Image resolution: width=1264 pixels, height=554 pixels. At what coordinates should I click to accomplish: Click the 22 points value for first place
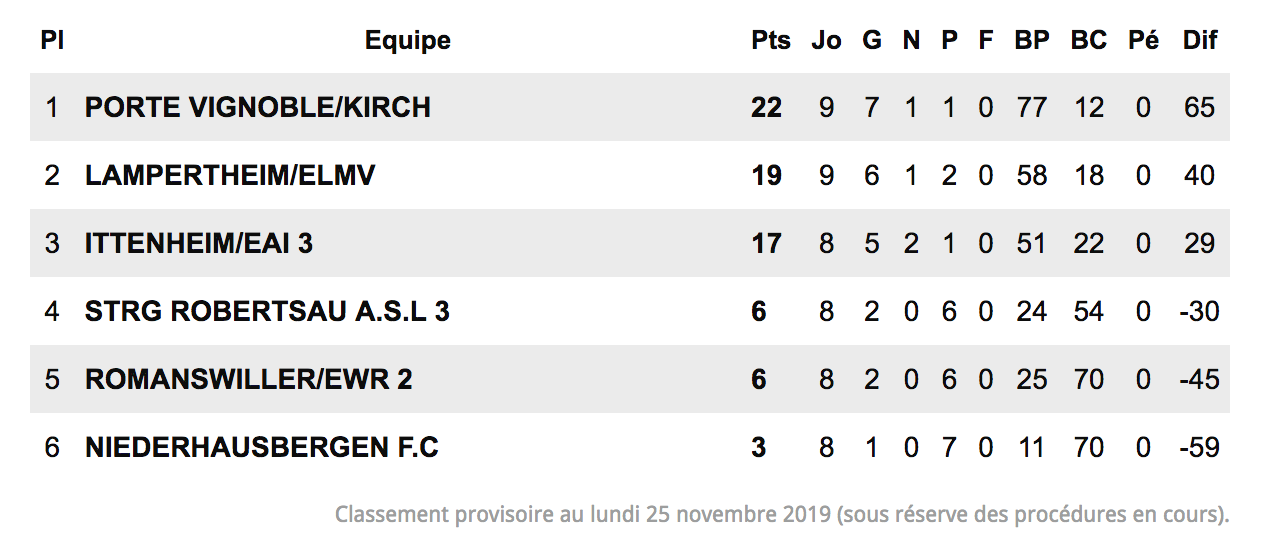click(766, 107)
